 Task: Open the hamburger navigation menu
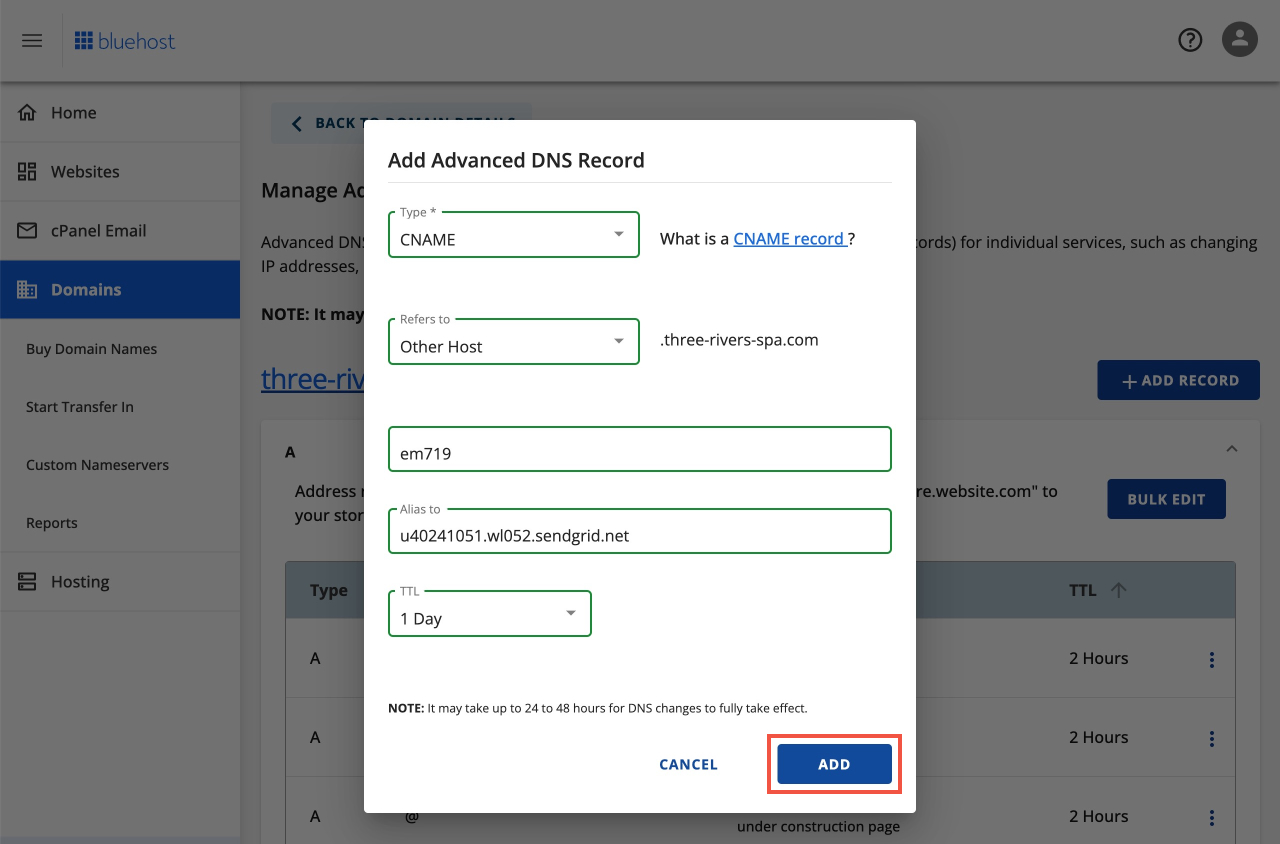[32, 40]
